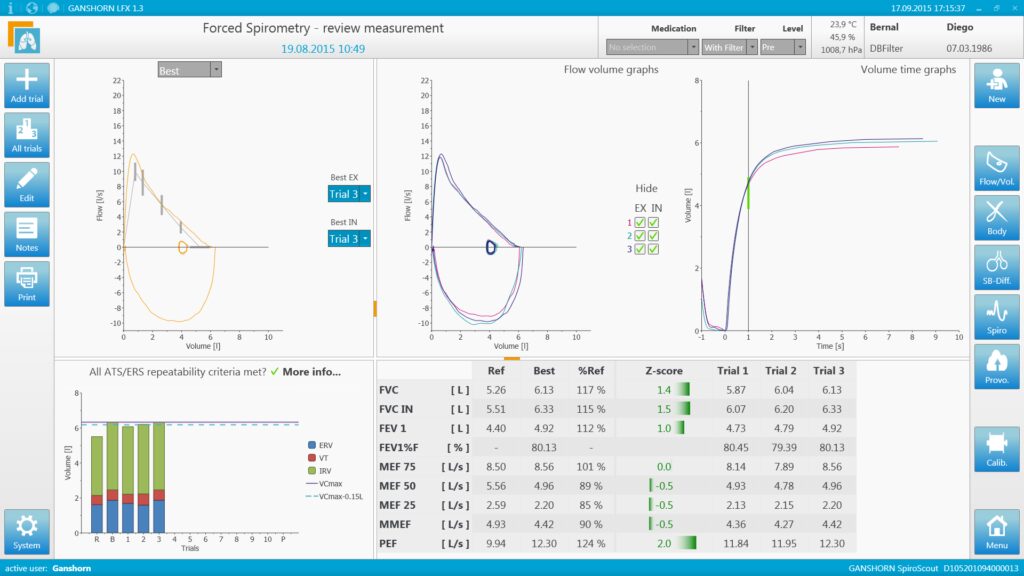This screenshot has width=1024, height=576.
Task: Toggle IN checkbox for trial 3
Action: coord(653,249)
